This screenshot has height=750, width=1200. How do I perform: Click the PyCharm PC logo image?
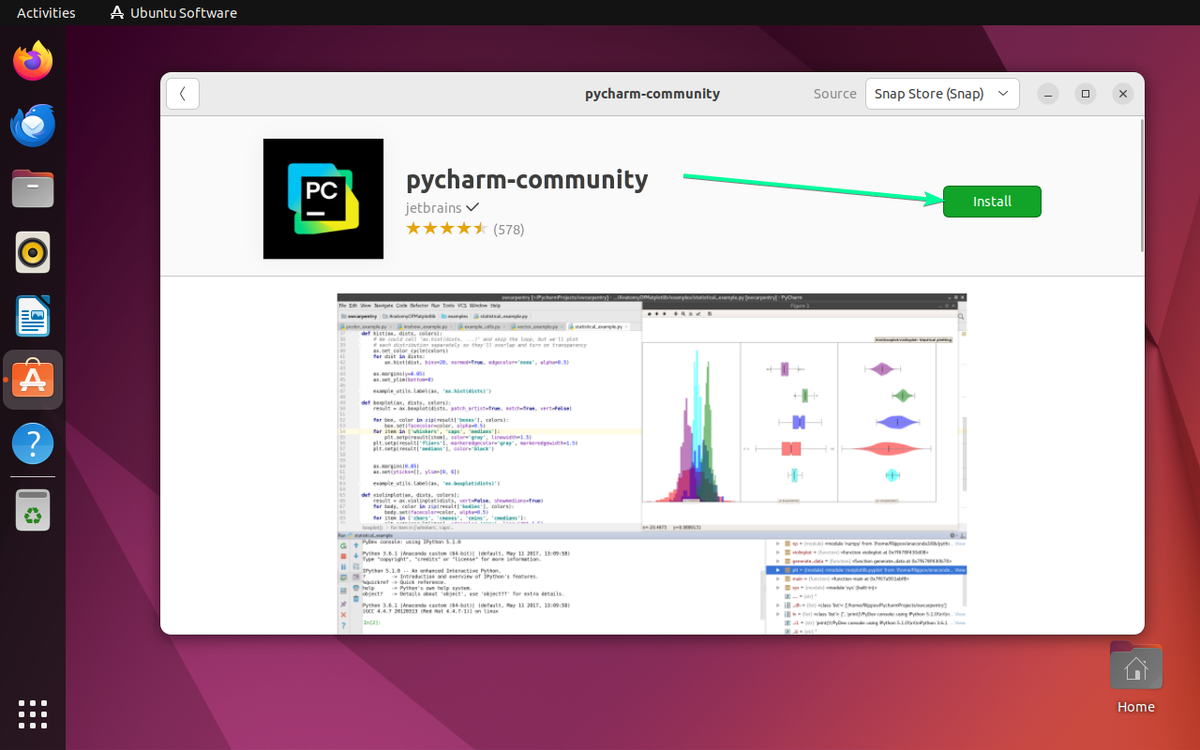[x=322, y=198]
